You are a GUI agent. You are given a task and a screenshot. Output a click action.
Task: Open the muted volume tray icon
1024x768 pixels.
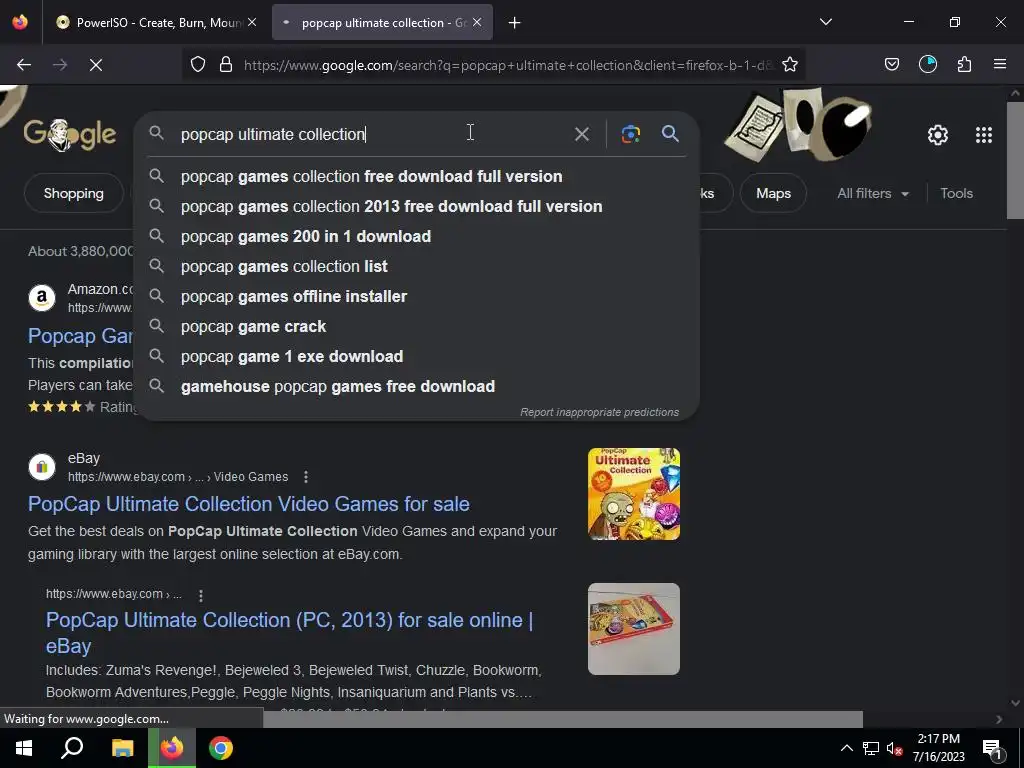coord(894,748)
